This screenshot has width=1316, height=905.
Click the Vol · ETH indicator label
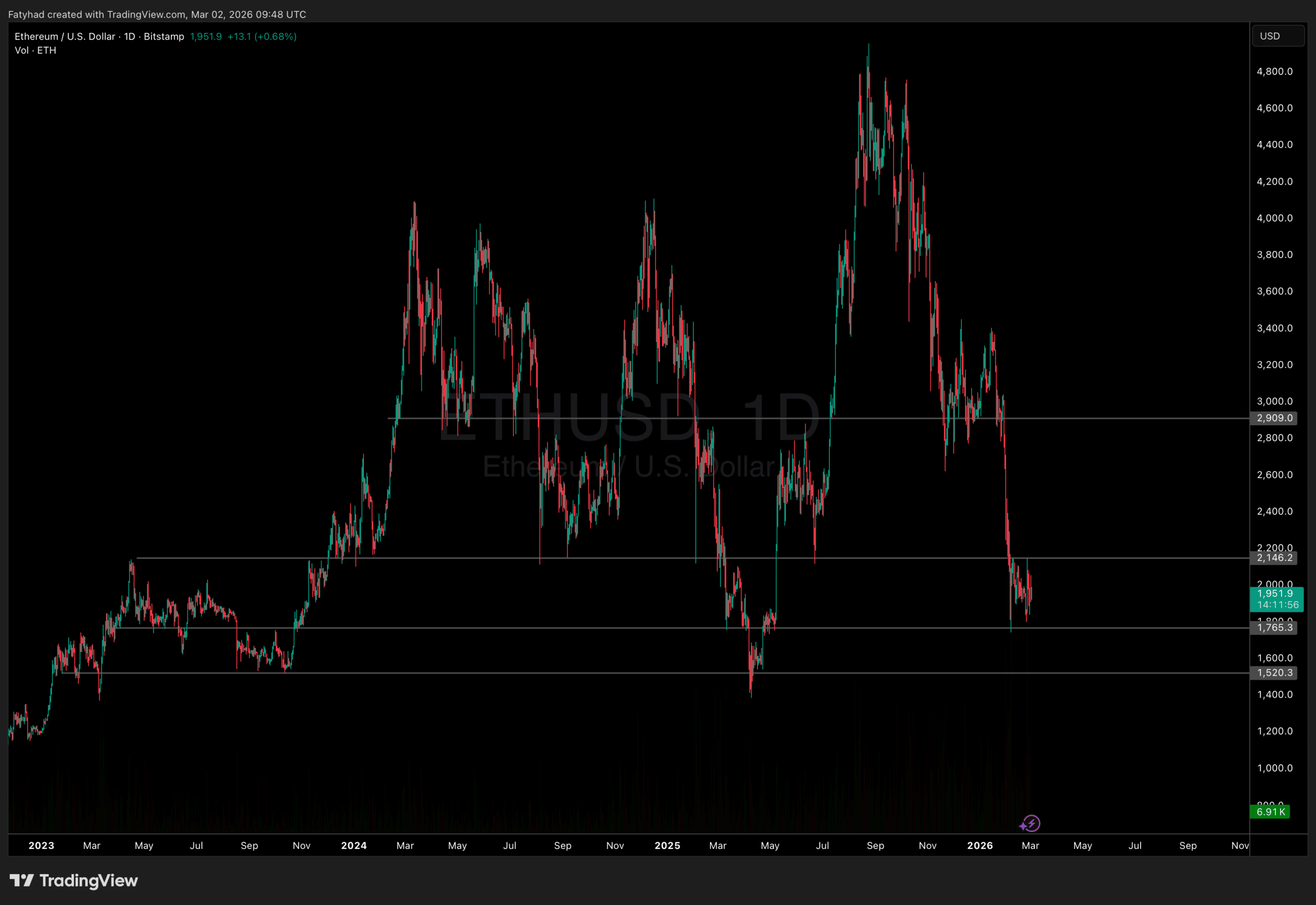coord(34,50)
